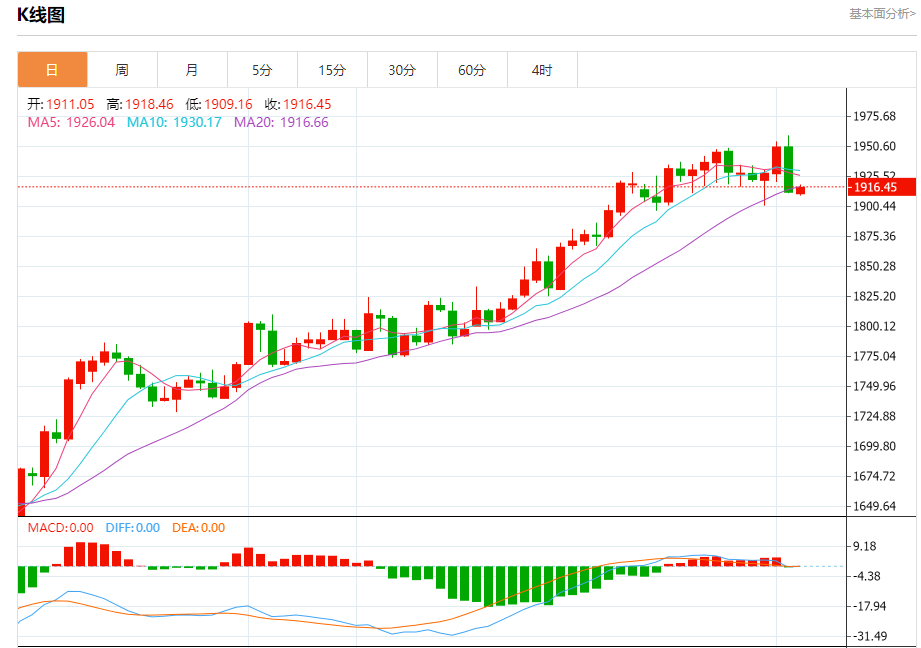Open the 4时 interval tab

[542, 70]
